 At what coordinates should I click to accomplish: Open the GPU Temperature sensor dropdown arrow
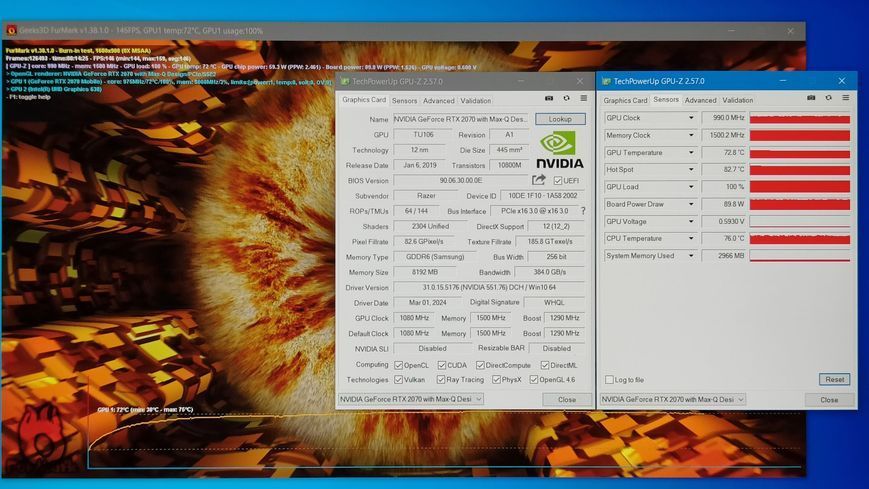(691, 152)
